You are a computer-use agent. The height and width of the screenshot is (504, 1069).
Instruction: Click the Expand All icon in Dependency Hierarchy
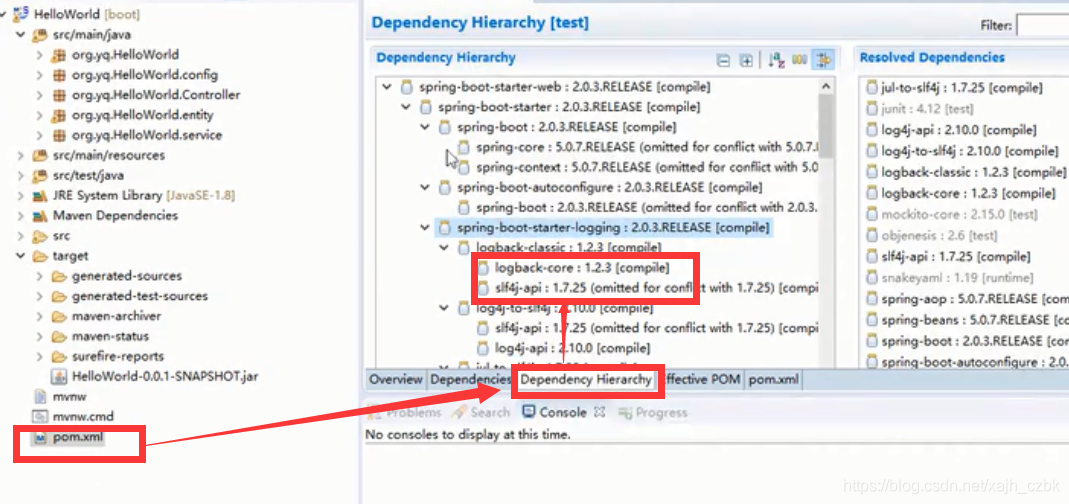coord(747,61)
